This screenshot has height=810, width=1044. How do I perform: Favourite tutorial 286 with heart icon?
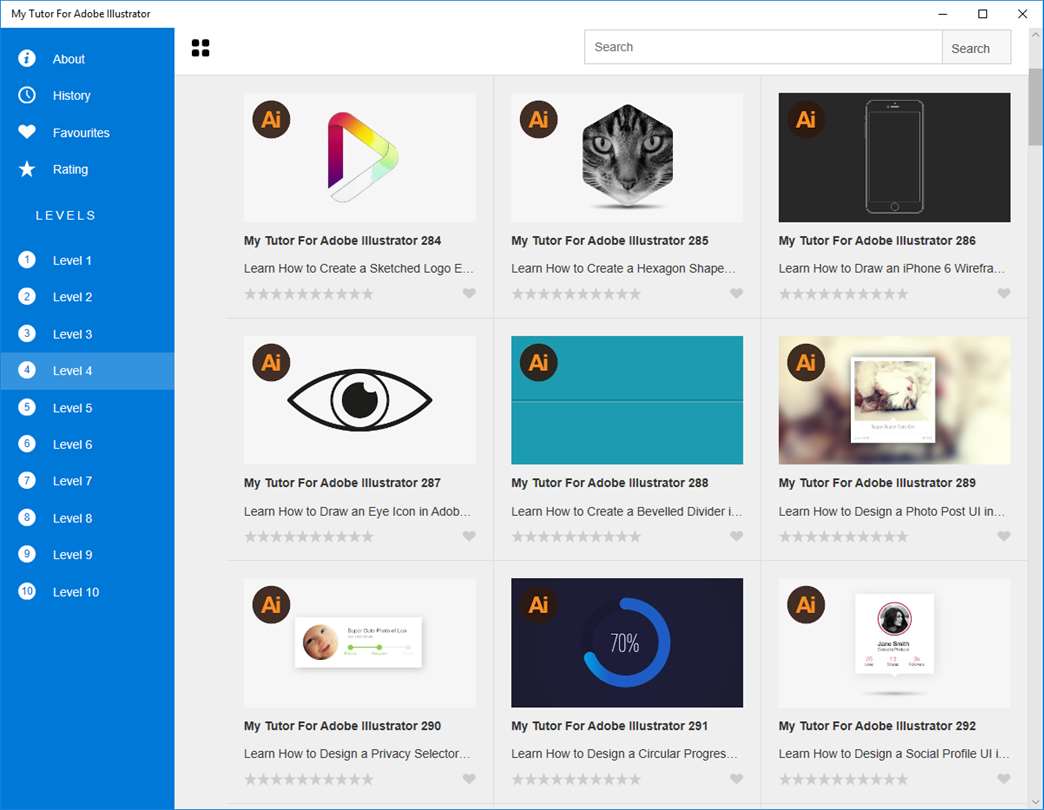[1004, 294]
